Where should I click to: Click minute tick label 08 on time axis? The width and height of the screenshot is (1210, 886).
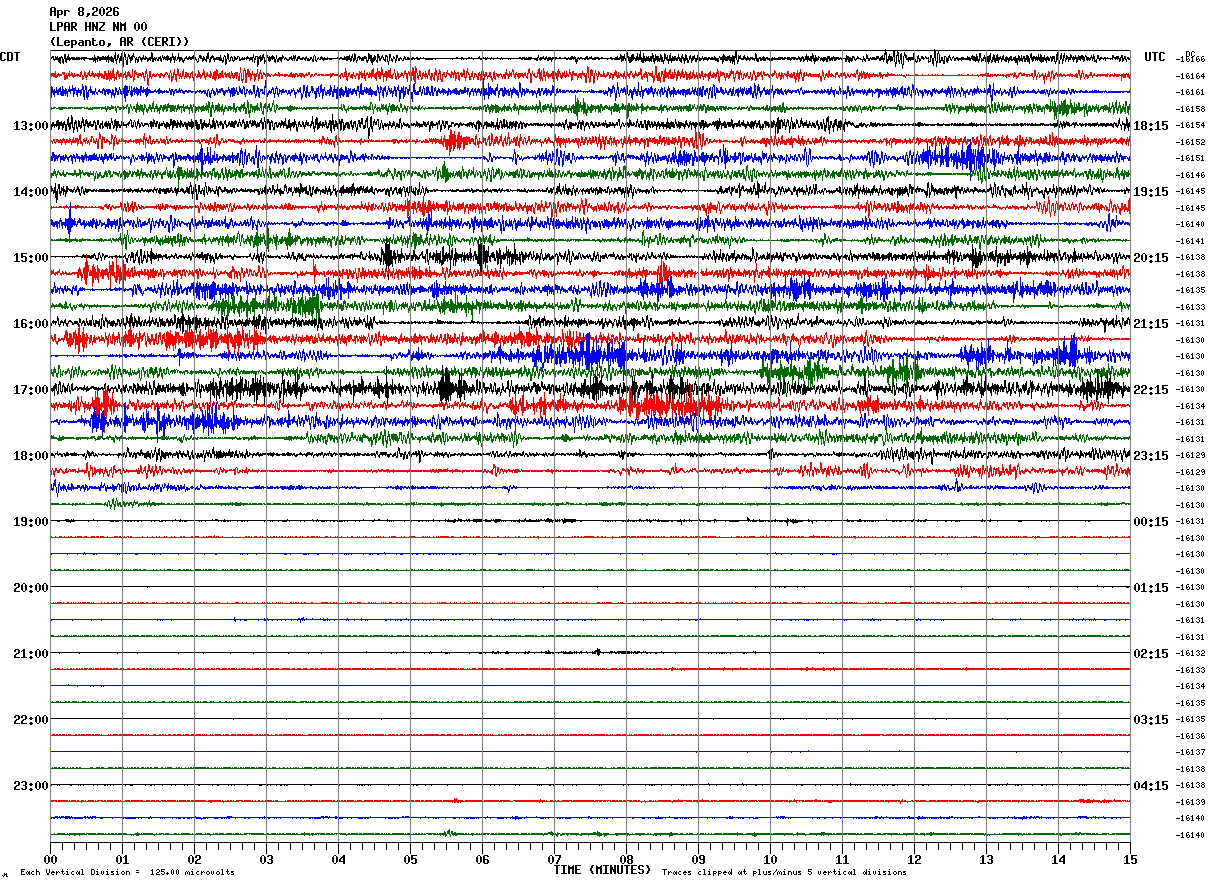[627, 860]
